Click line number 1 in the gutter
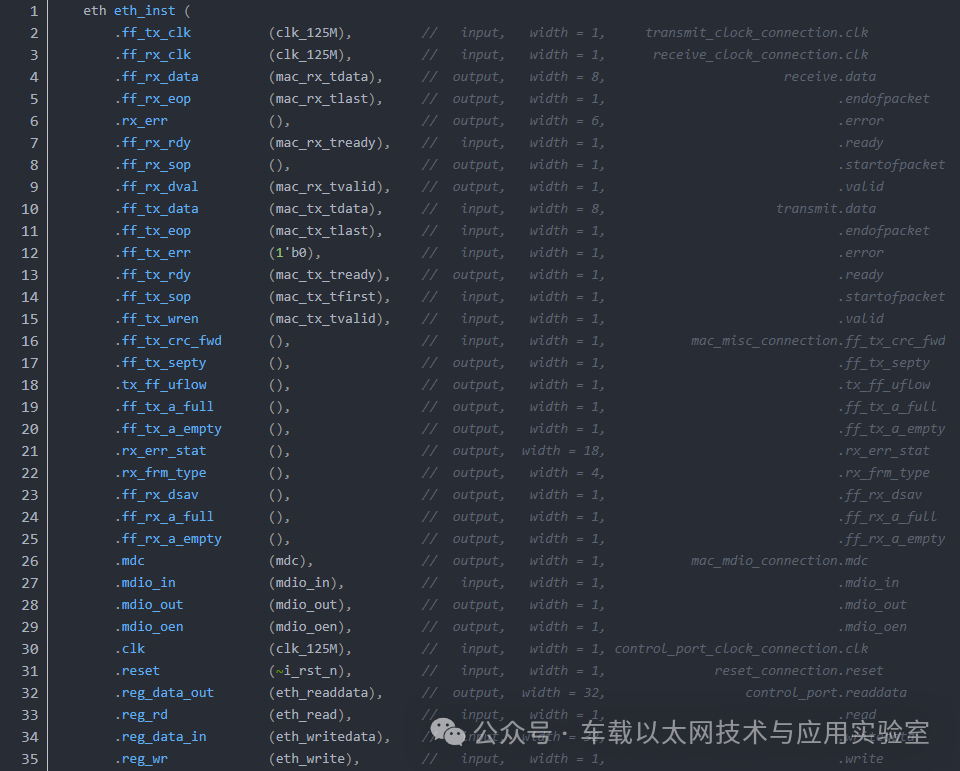This screenshot has width=960, height=771. point(34,11)
